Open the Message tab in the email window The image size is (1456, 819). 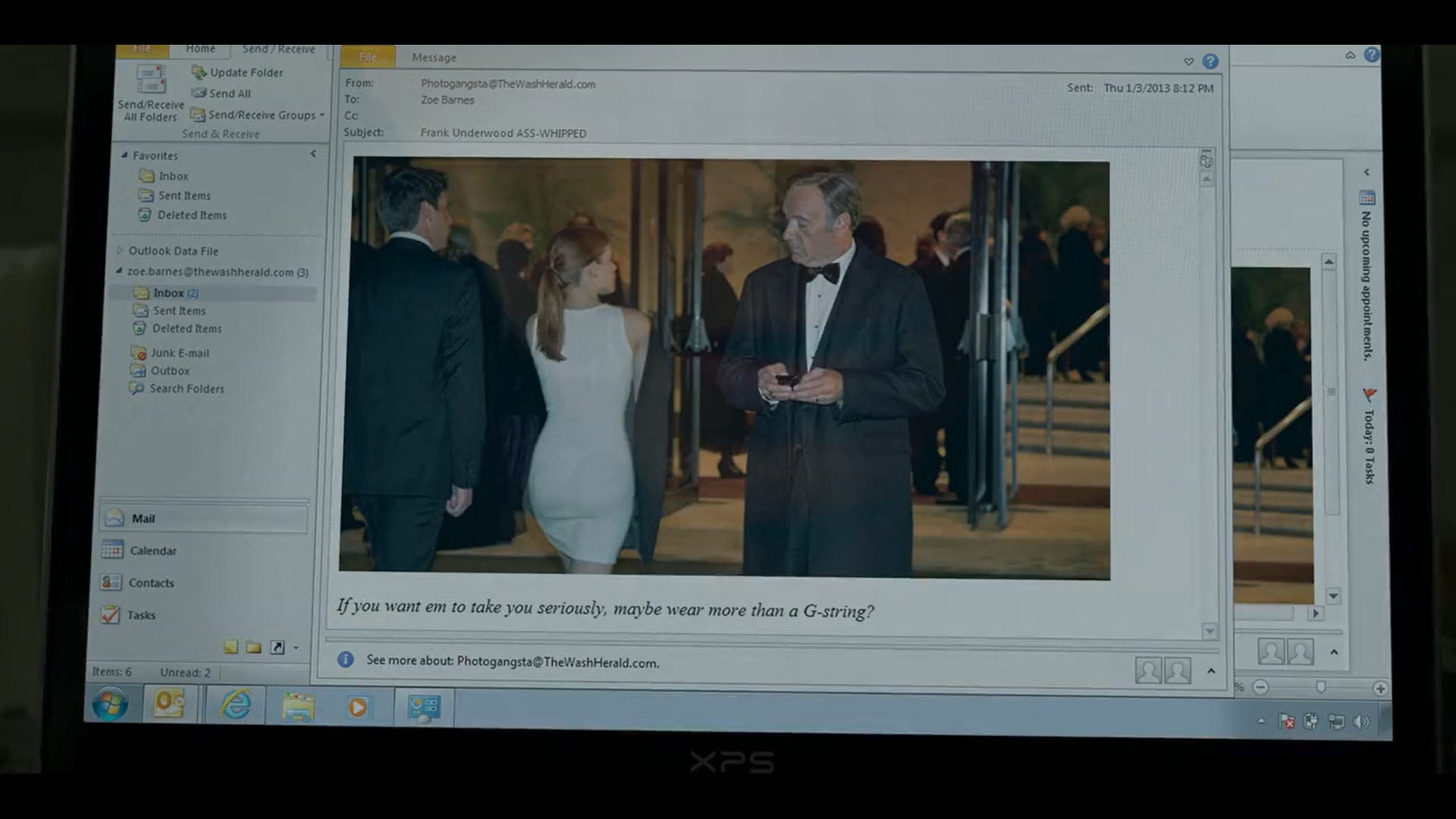[x=434, y=58]
